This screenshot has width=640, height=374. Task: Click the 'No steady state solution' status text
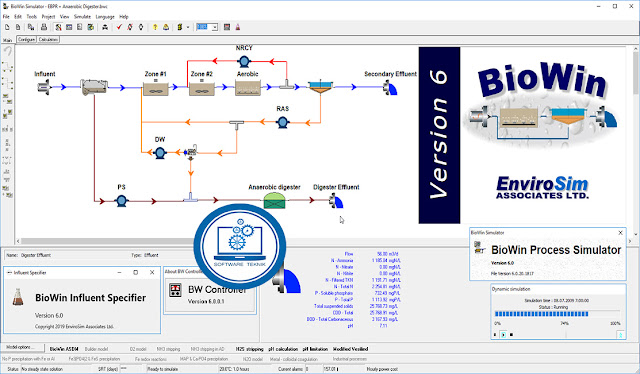pyautogui.click(x=42, y=369)
